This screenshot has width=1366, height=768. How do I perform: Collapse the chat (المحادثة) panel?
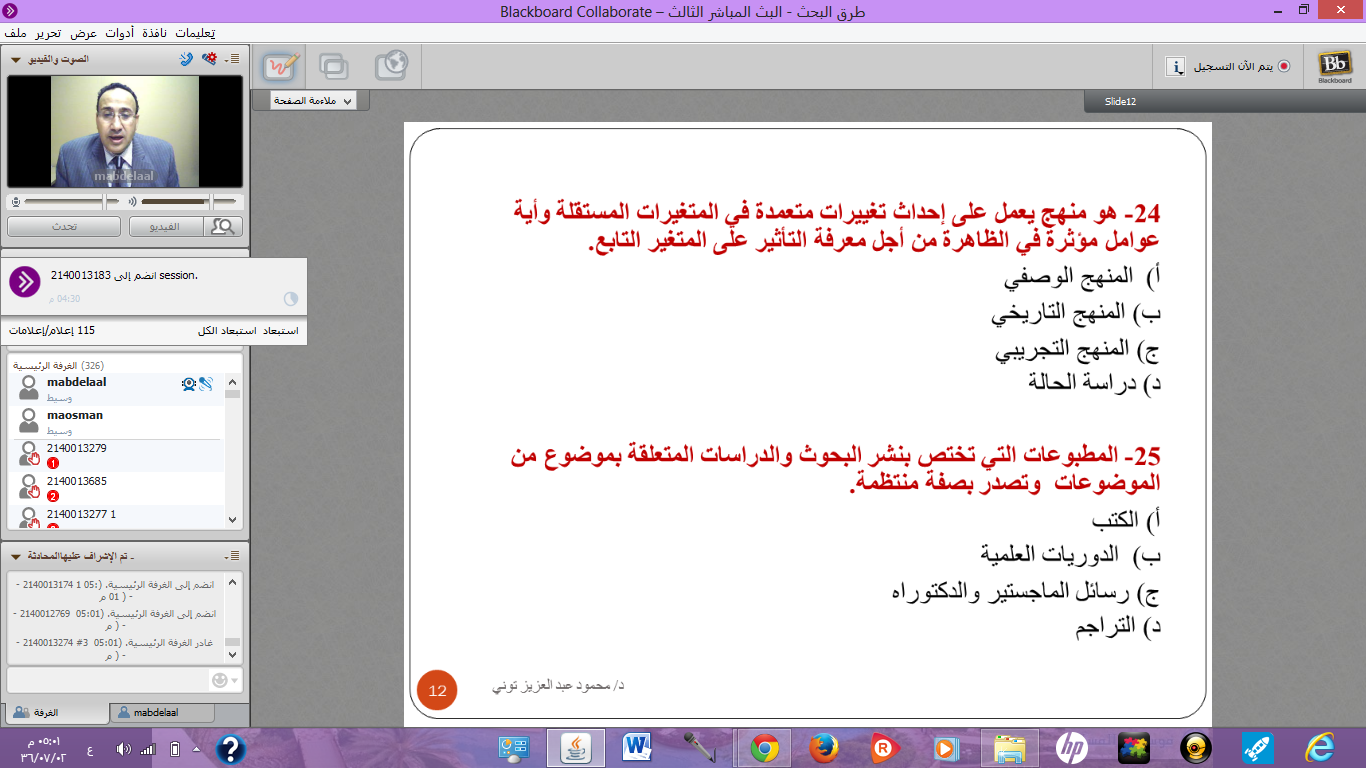pos(15,555)
